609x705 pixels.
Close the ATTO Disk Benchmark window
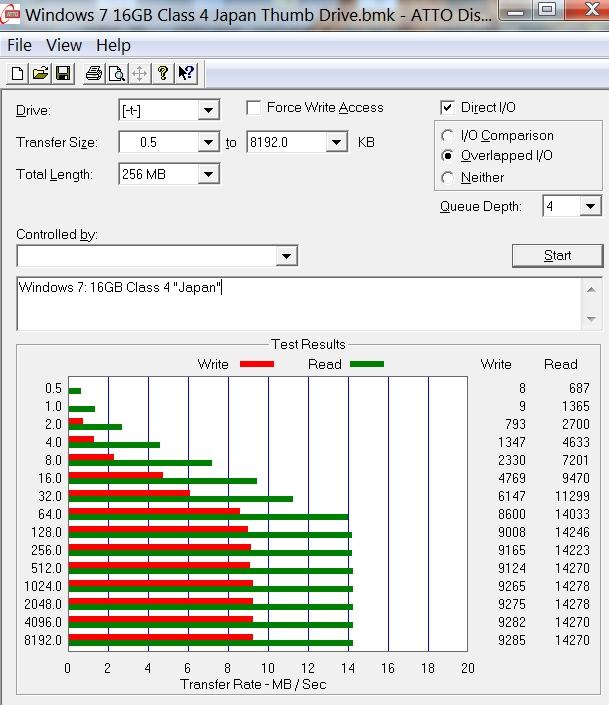coord(587,10)
